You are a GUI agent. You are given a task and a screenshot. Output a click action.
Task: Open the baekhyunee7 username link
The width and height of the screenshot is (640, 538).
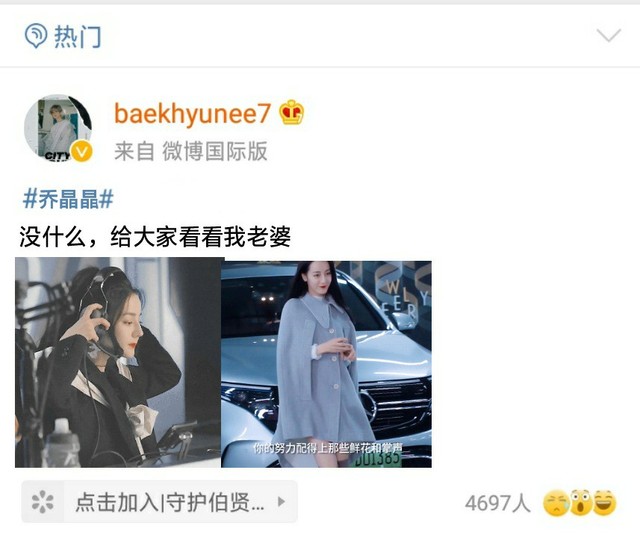click(192, 114)
